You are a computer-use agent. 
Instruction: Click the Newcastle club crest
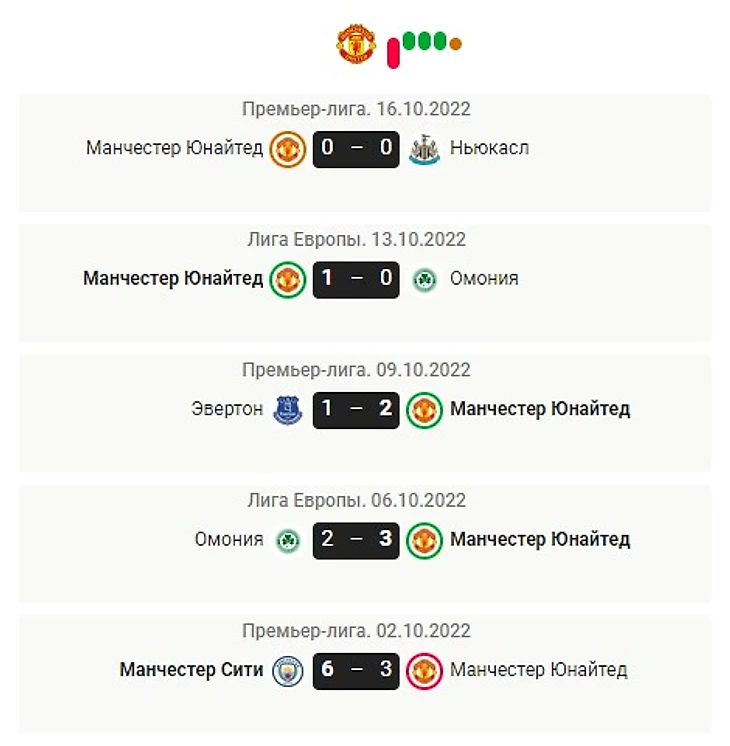[x=425, y=149]
